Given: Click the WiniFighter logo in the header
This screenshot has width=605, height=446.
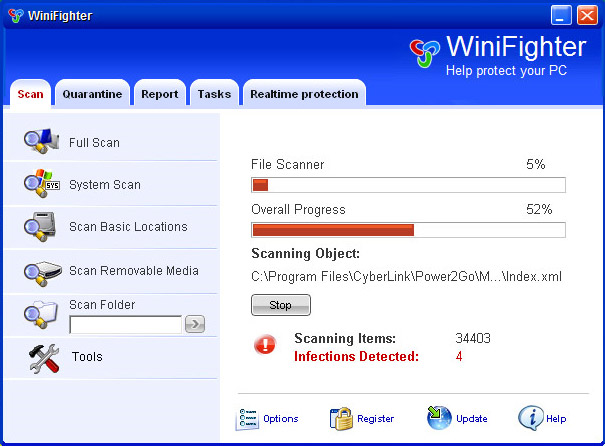Looking at the screenshot, I should point(424,53).
